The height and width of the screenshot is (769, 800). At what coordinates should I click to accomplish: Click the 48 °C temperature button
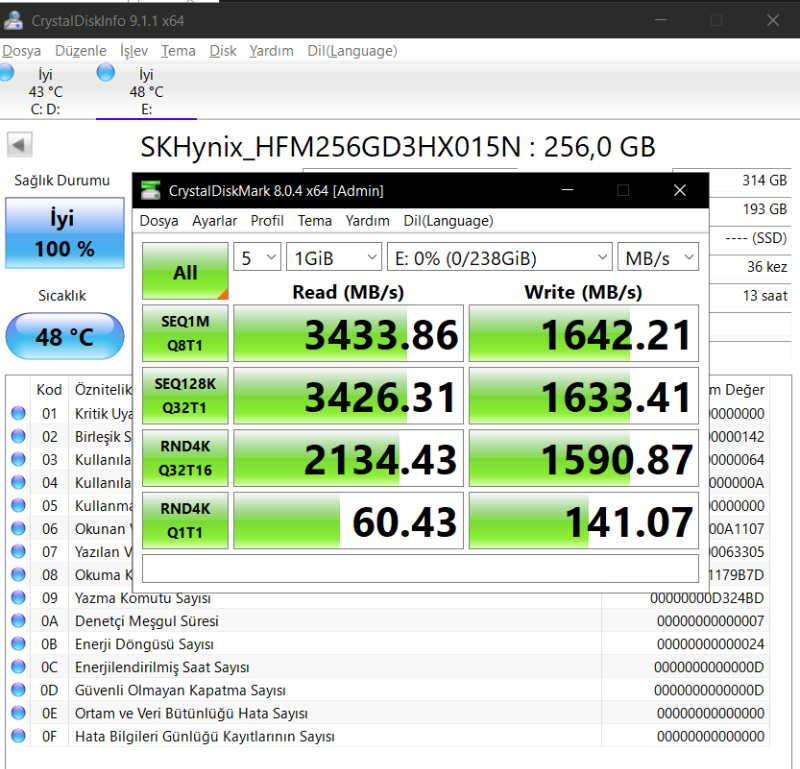click(x=65, y=336)
